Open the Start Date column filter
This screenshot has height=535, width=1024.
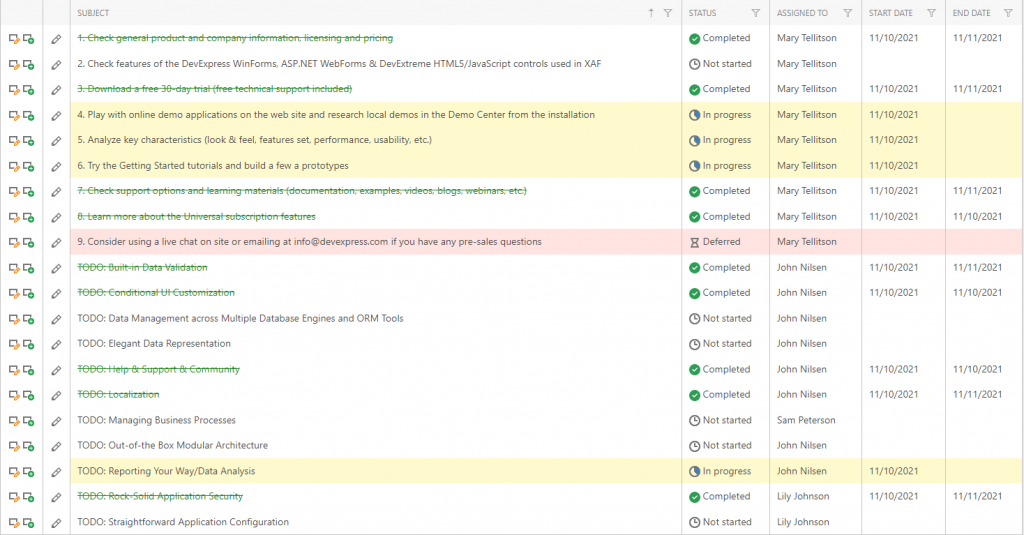pos(931,13)
